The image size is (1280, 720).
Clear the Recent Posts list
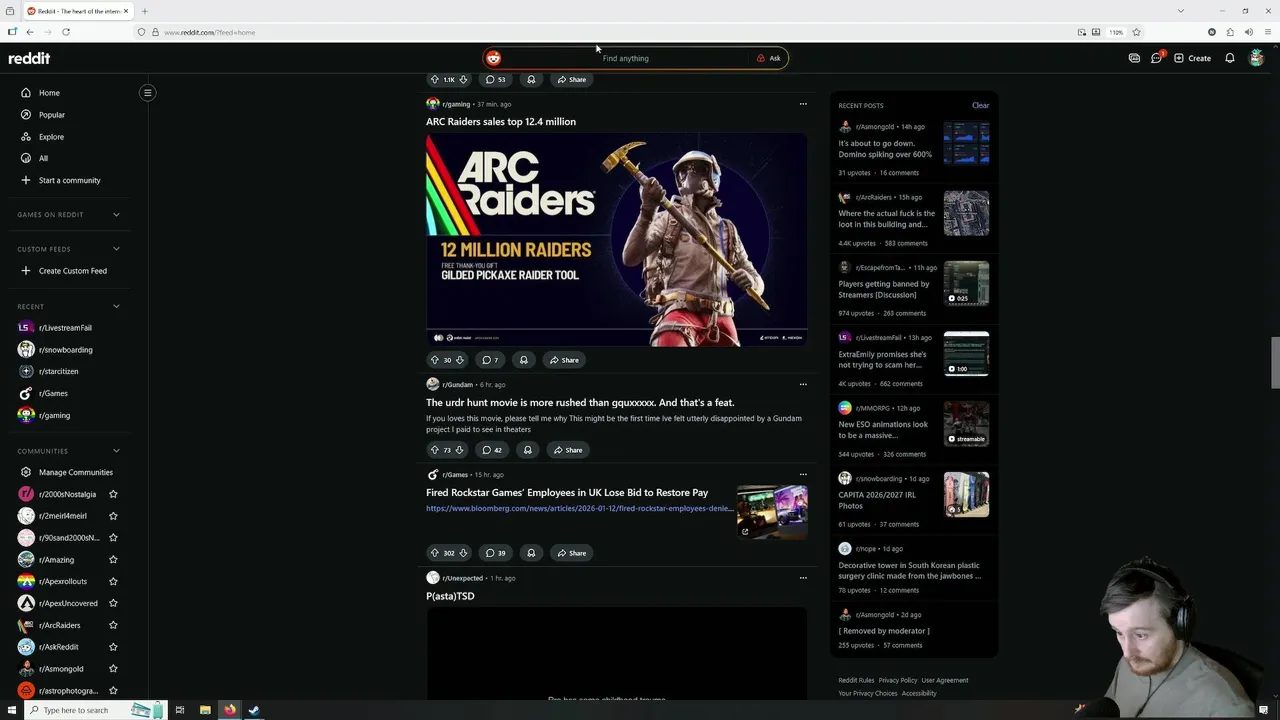(x=980, y=105)
